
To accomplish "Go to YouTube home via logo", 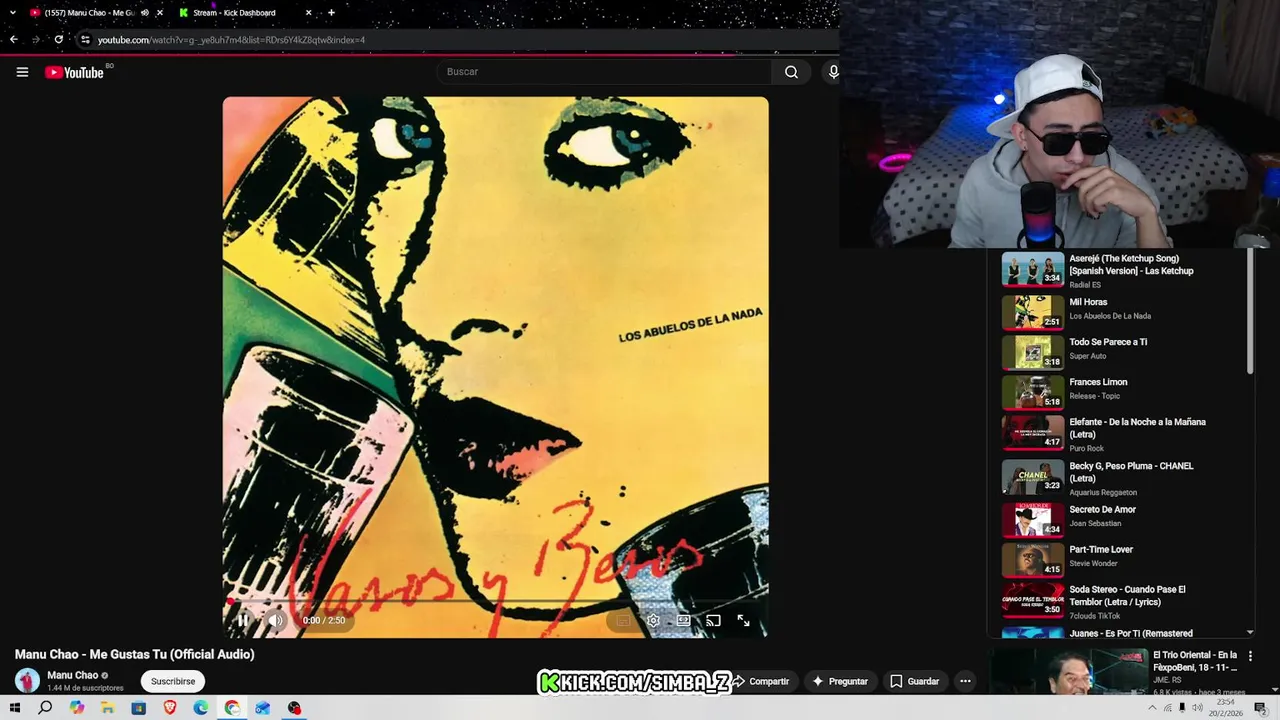I will (x=74, y=72).
